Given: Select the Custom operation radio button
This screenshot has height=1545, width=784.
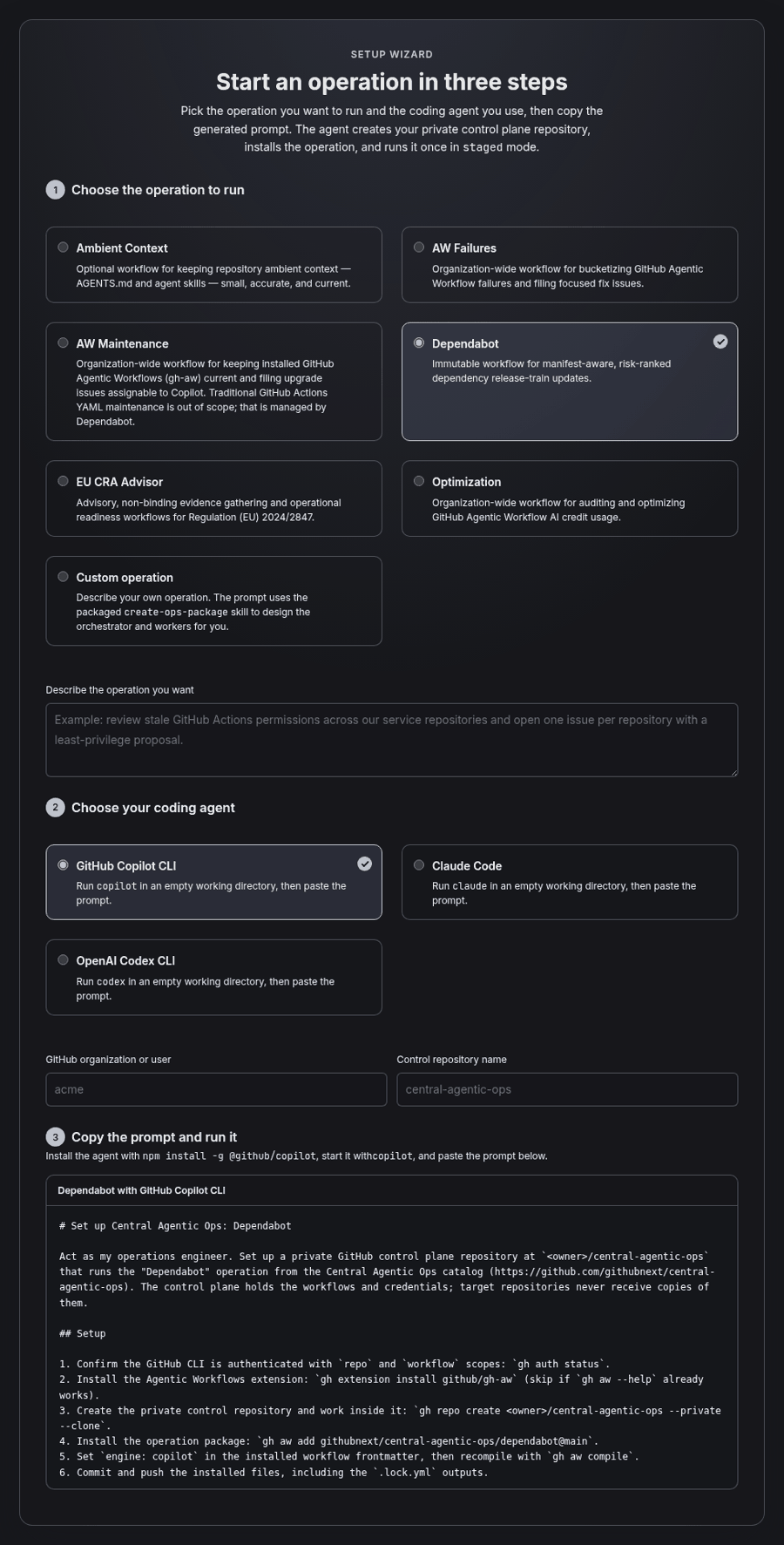Looking at the screenshot, I should point(63,577).
